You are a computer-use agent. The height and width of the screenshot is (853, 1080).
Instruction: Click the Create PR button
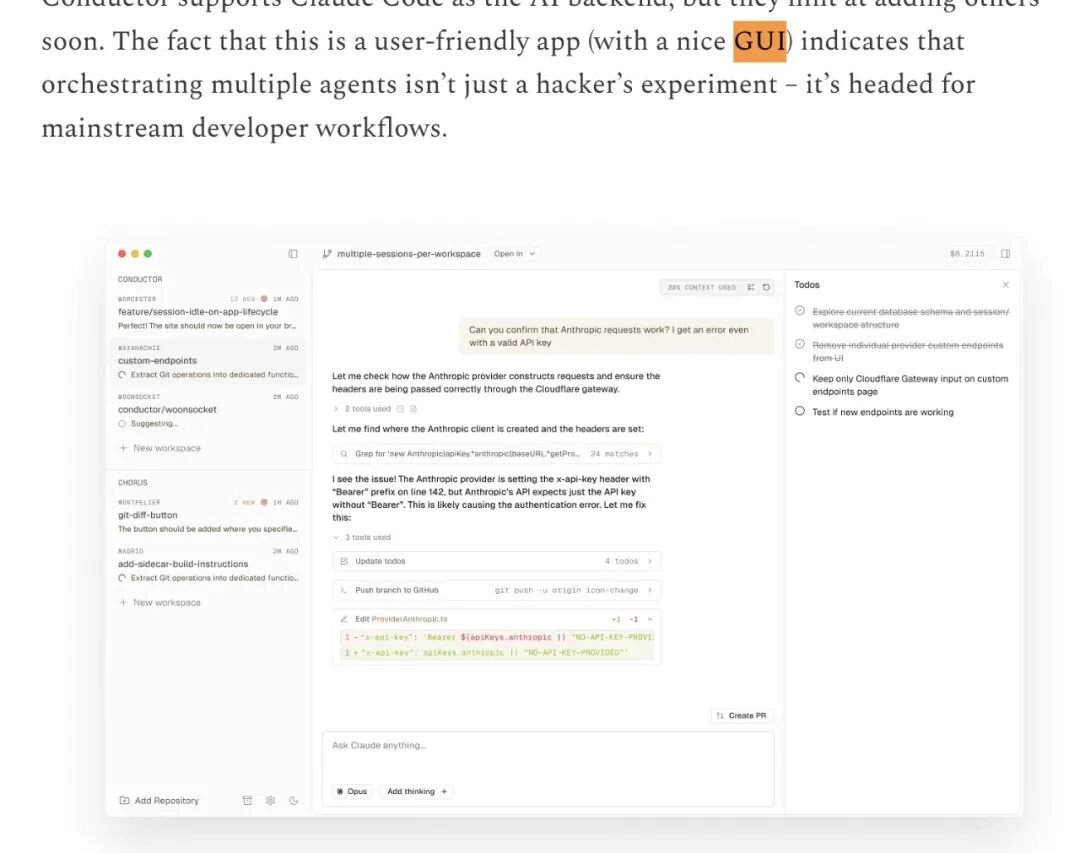pyautogui.click(x=741, y=716)
